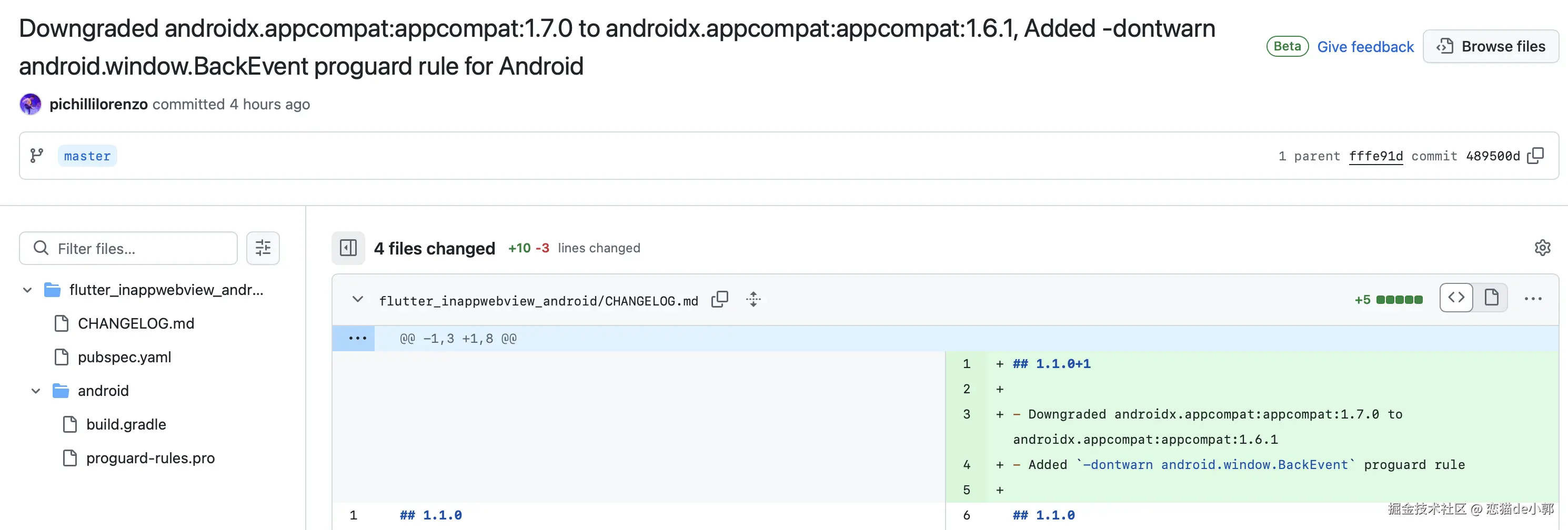The height and width of the screenshot is (530, 1568).
Task: Open the CHANGELOG.md file options menu
Action: [x=1532, y=299]
